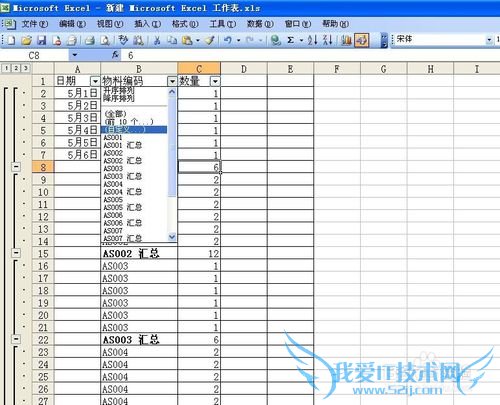Expand toolbar options chevron before the font box

(x=384, y=40)
